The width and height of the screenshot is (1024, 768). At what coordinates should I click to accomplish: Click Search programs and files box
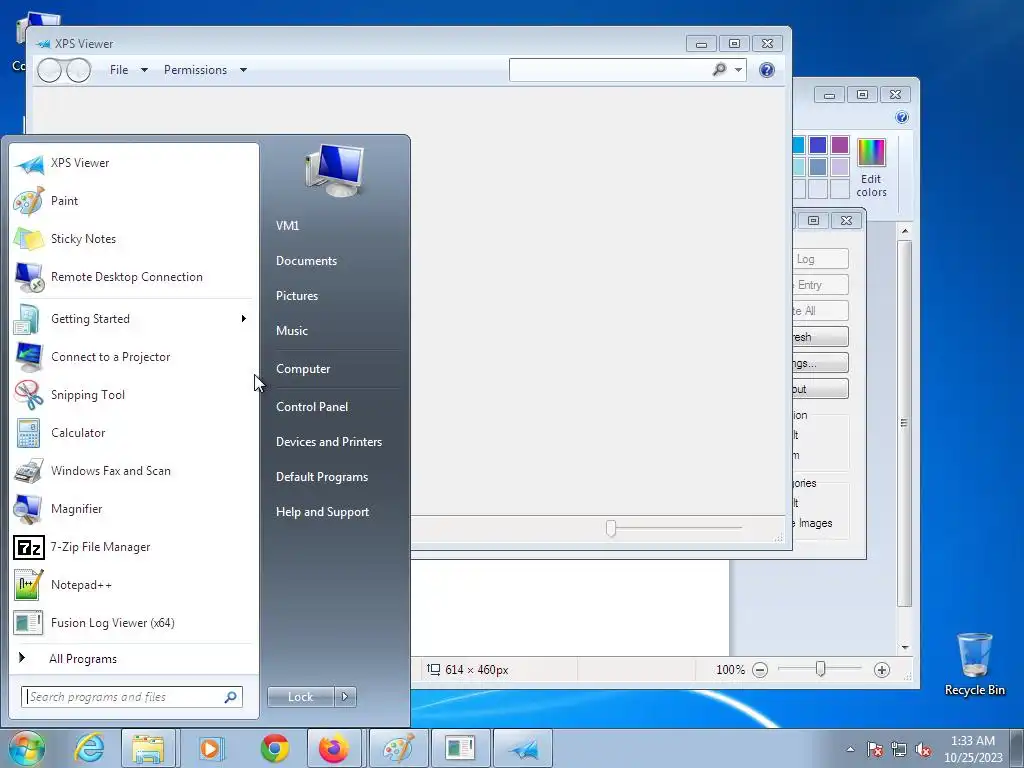132,697
